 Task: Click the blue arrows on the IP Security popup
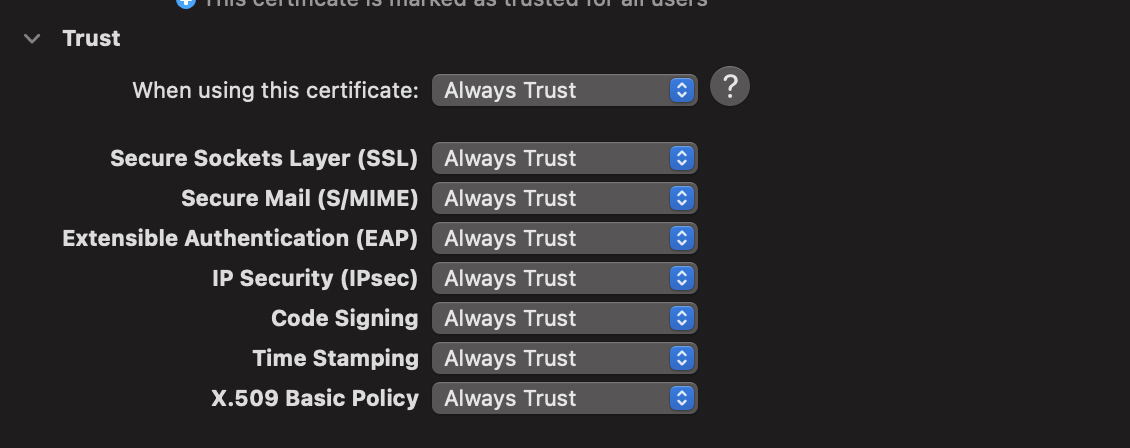click(x=682, y=278)
